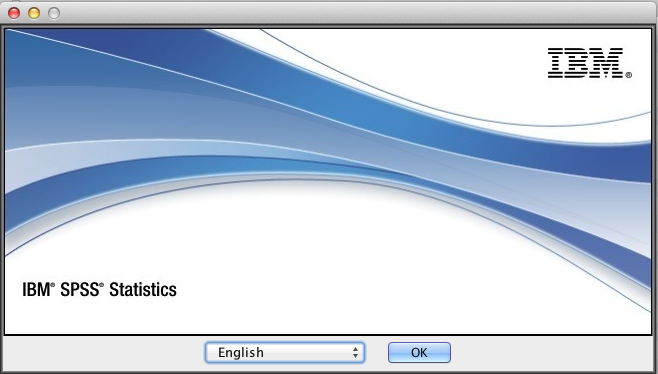Select the word English in the combo box
The width and height of the screenshot is (658, 374).
241,353
